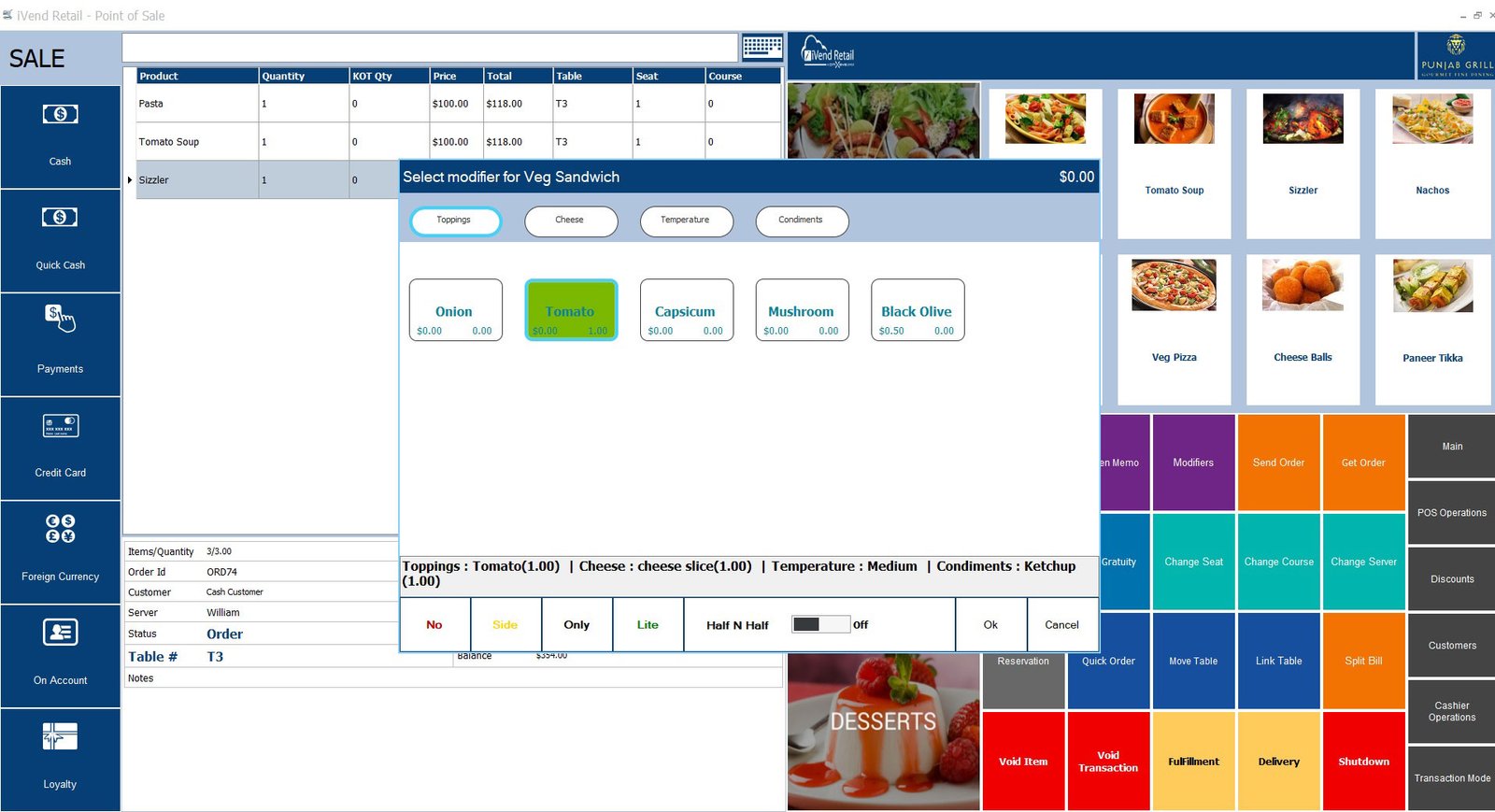Open the Desserts category image
The image size is (1495, 812).
(883, 732)
